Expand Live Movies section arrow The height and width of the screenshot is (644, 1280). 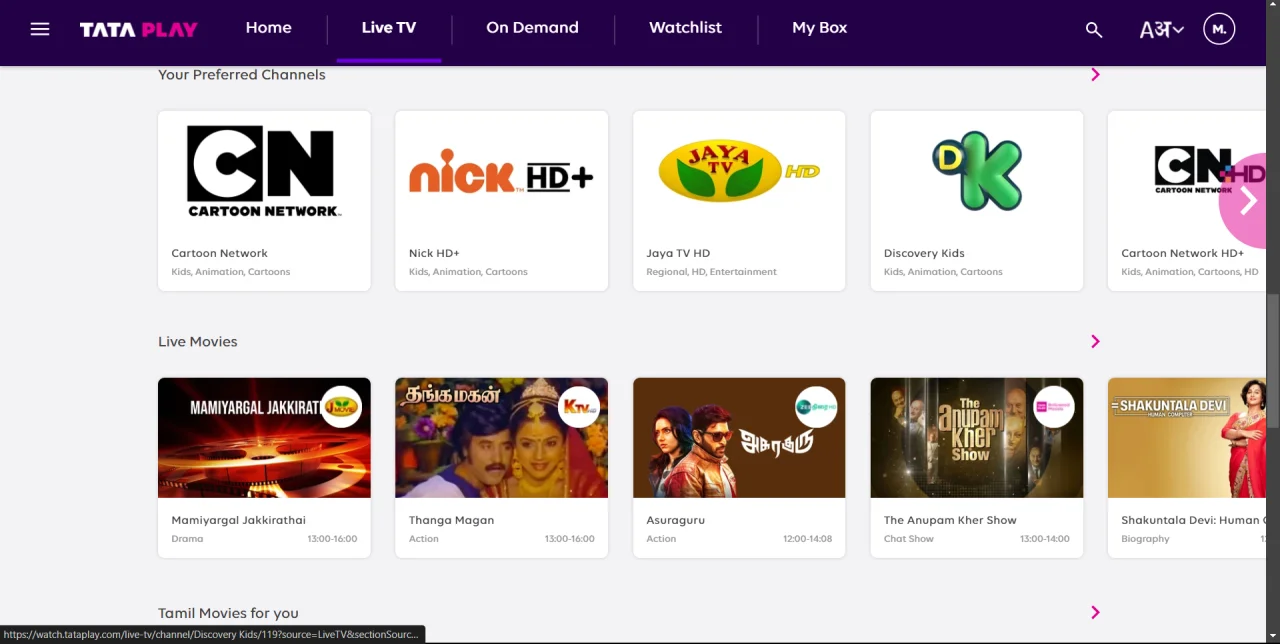(x=1095, y=341)
